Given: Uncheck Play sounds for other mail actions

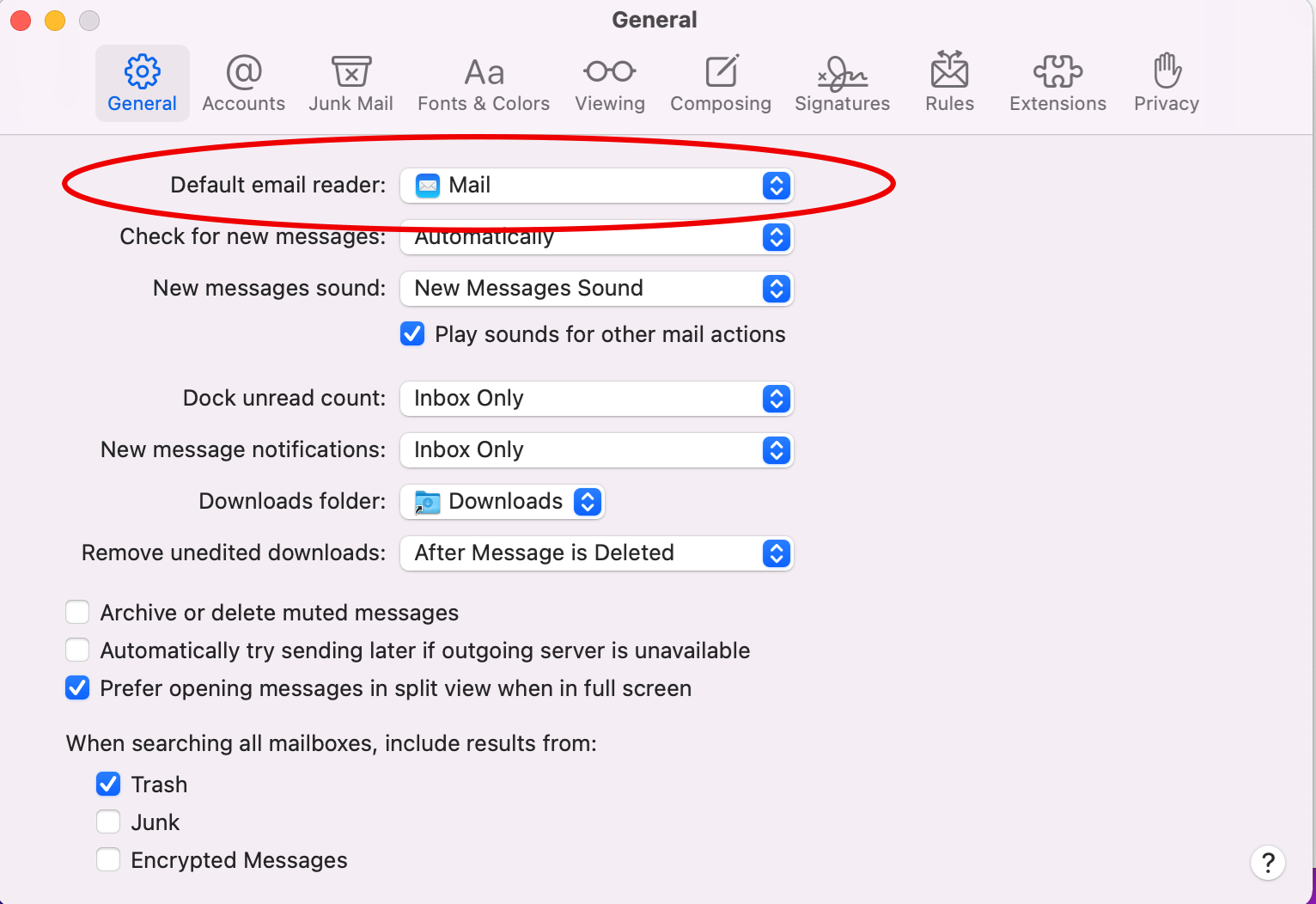Looking at the screenshot, I should (x=412, y=333).
